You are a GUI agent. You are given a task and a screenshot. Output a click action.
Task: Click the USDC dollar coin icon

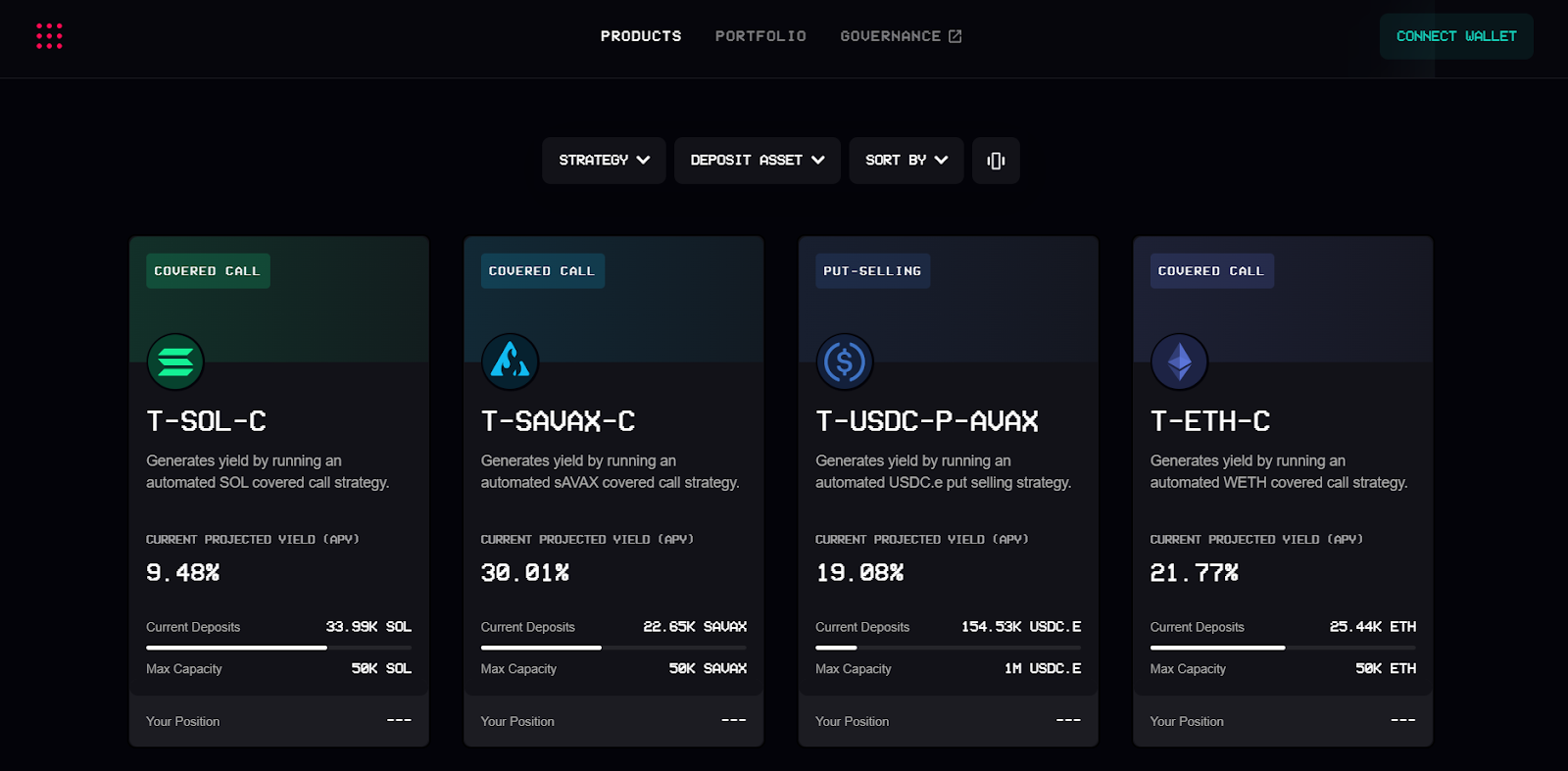point(845,361)
